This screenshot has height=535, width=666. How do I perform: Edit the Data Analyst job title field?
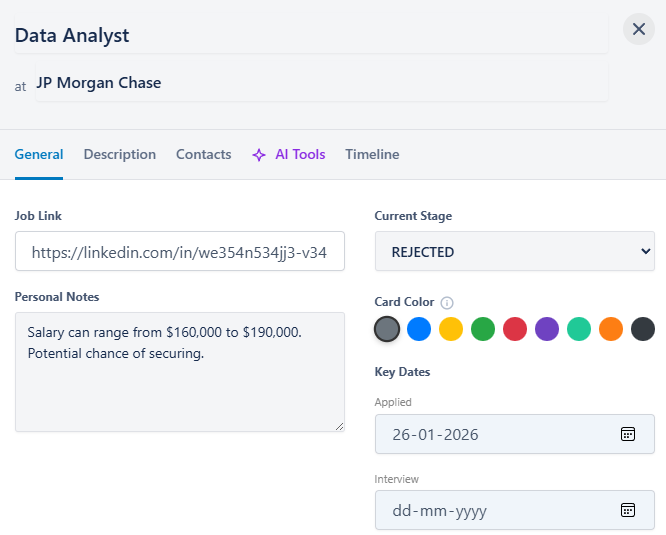coord(310,36)
